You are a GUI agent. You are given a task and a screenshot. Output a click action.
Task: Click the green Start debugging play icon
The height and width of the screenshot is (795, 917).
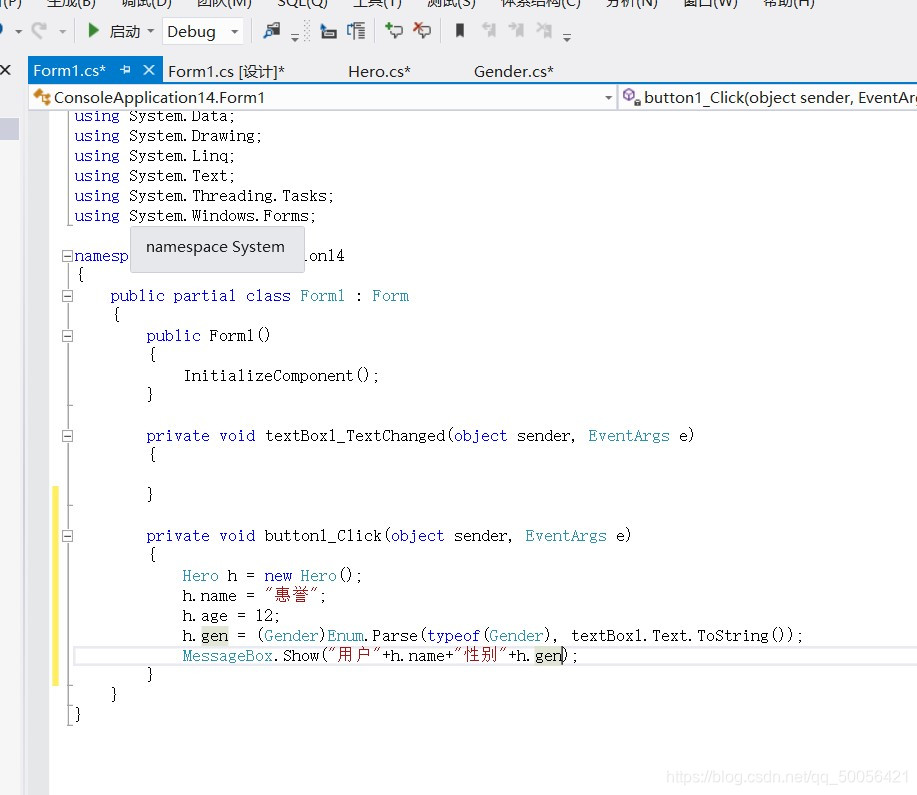(93, 30)
